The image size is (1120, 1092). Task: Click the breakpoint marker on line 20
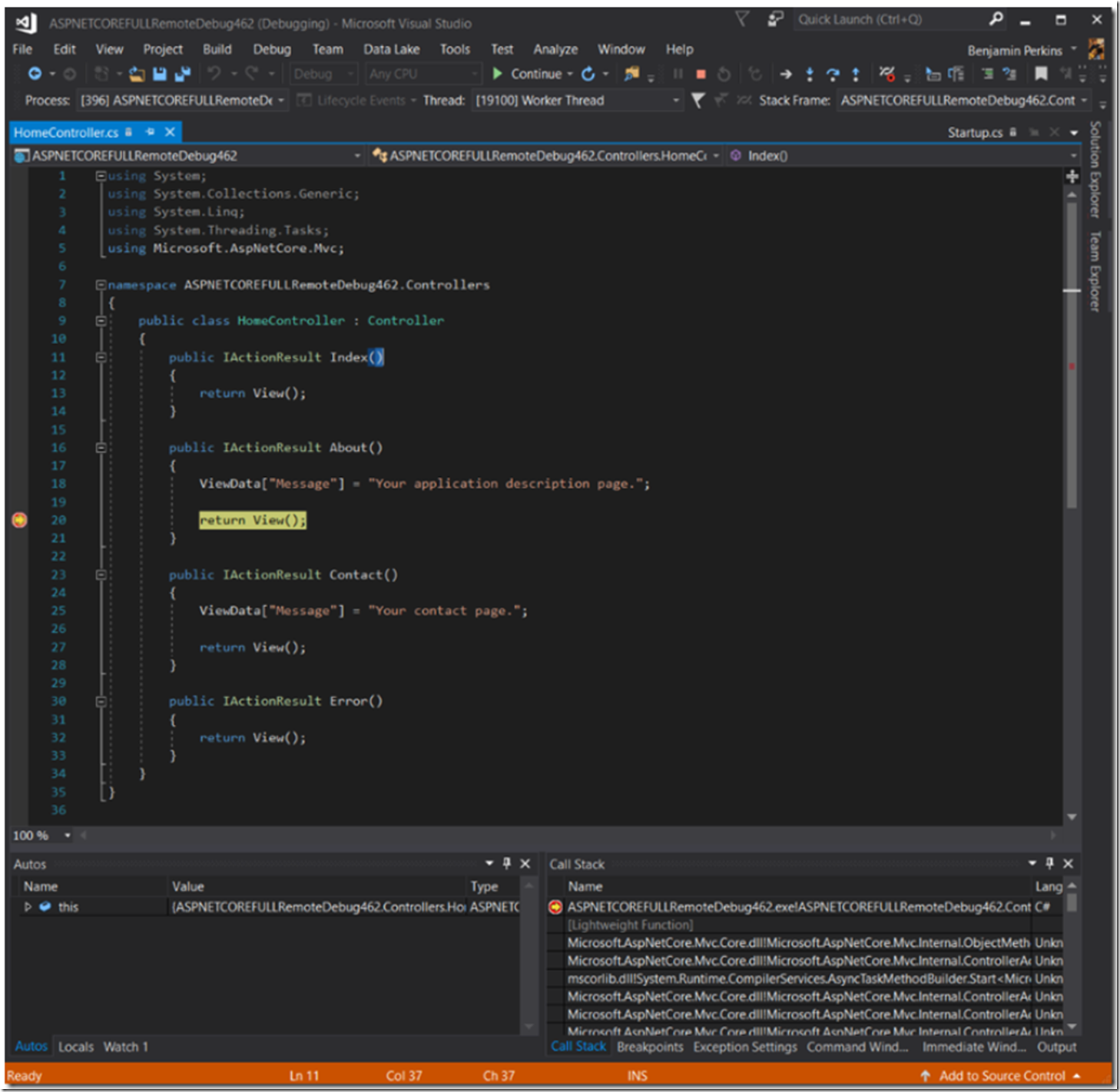tap(20, 520)
